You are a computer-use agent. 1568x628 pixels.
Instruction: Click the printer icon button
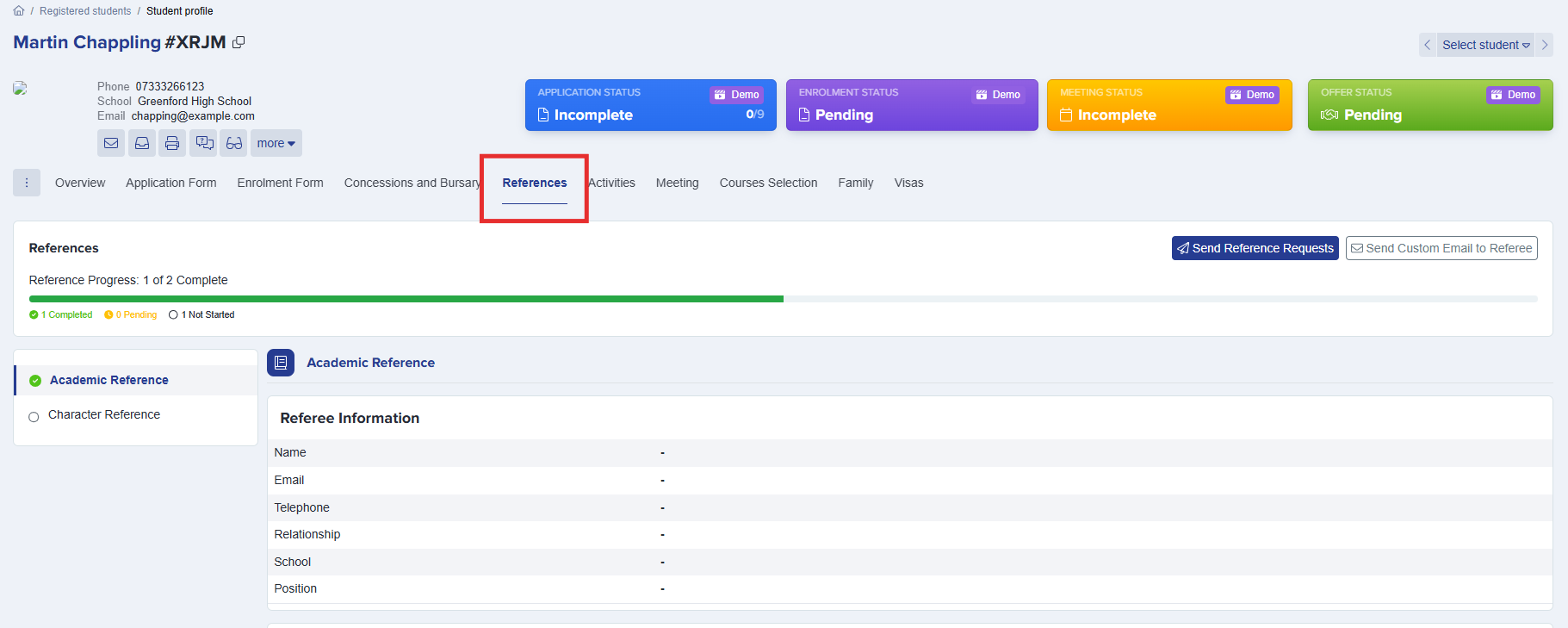pyautogui.click(x=172, y=143)
